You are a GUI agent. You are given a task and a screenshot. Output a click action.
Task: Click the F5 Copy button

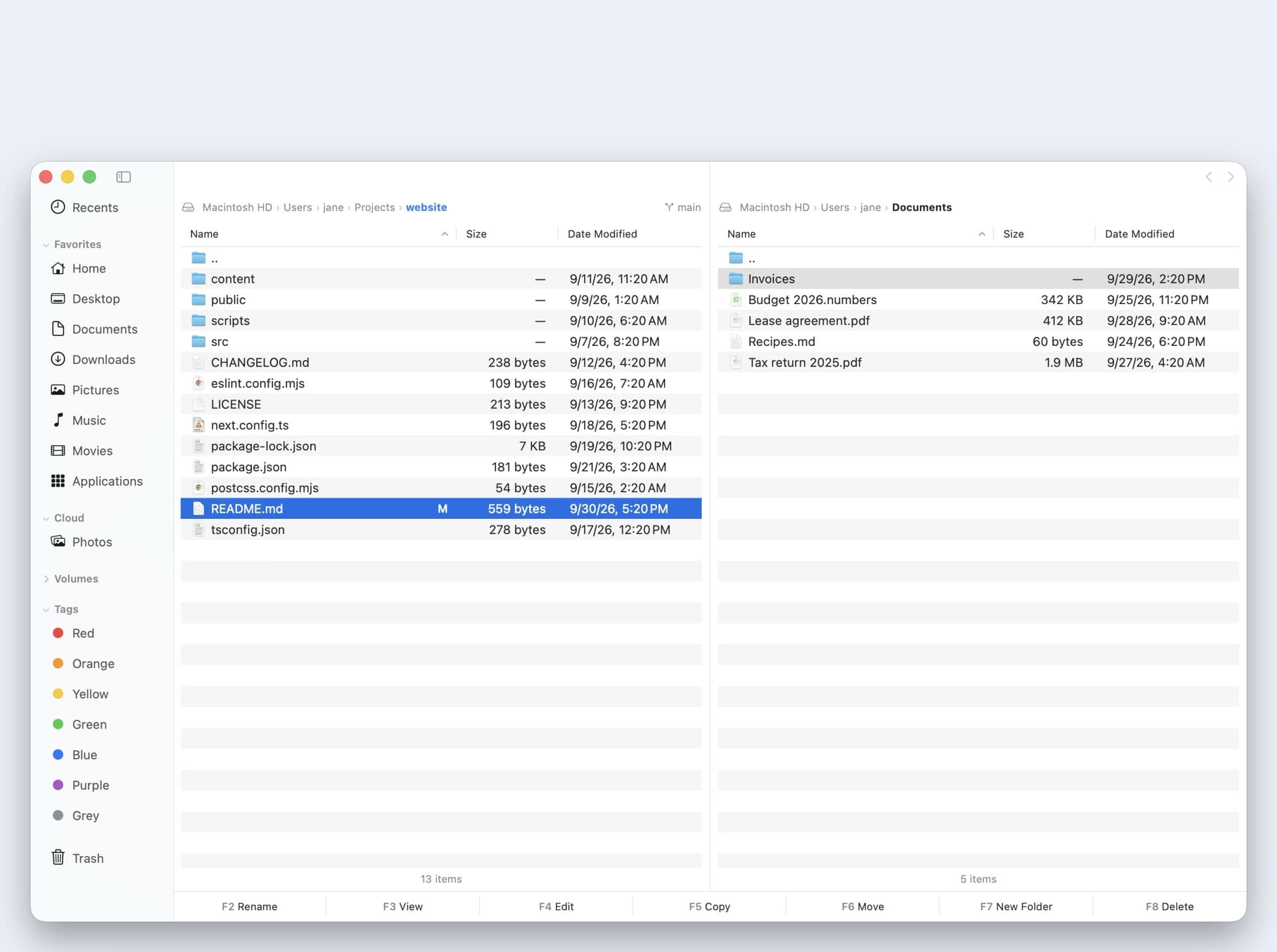709,906
